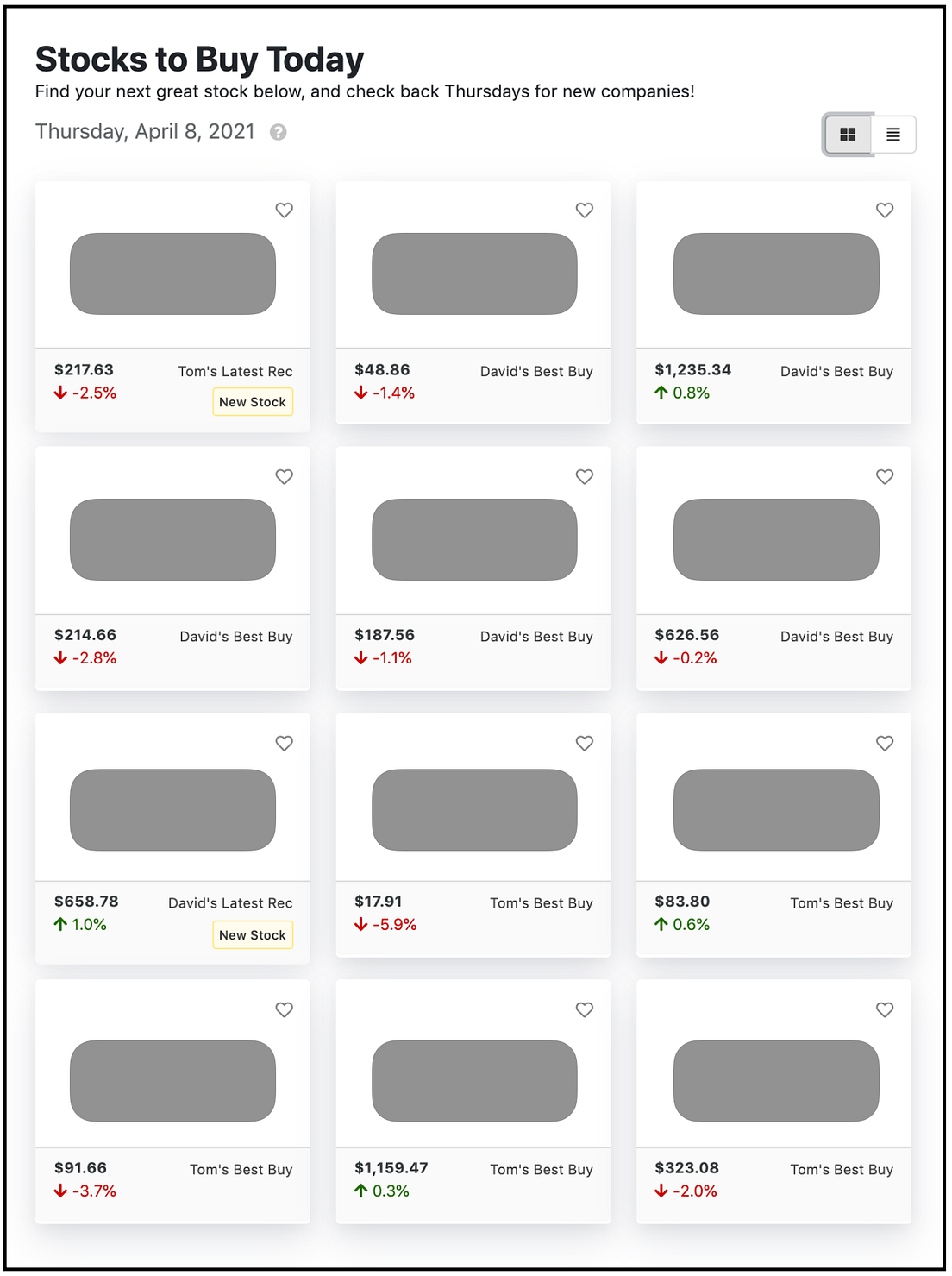Click the Thursday, April 8, 2021 date
952x1276 pixels.
coord(144,131)
